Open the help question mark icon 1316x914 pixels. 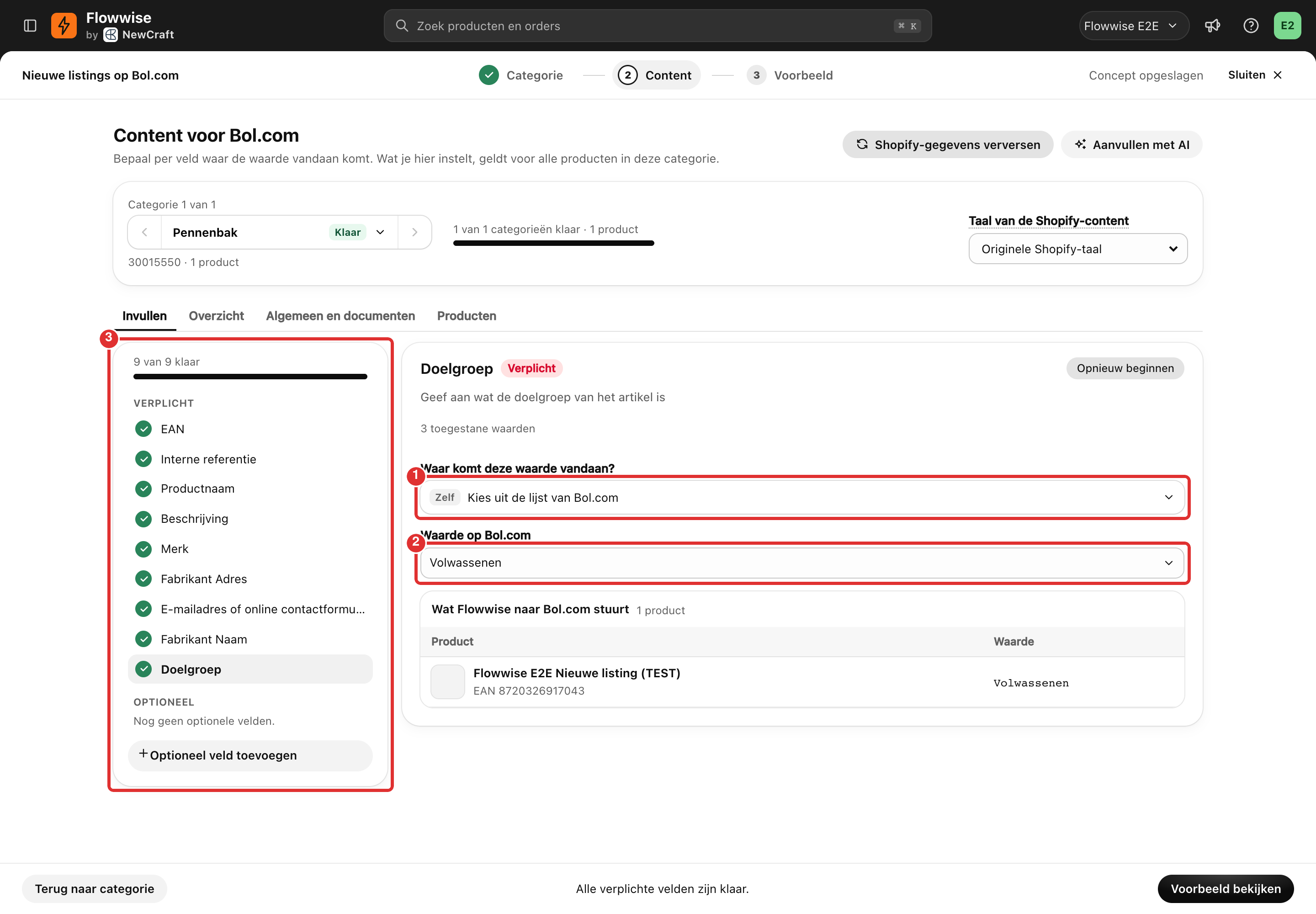tap(1251, 26)
